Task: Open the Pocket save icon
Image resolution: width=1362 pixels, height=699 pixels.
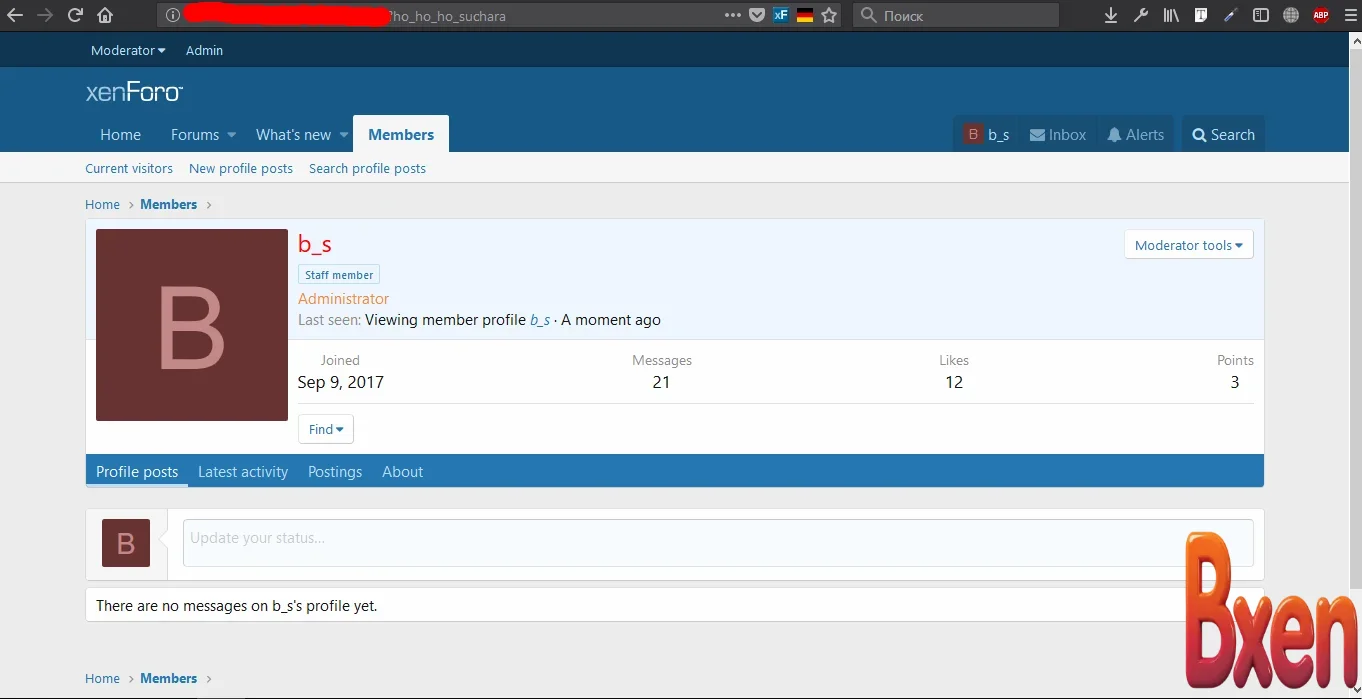Action: coord(757,15)
